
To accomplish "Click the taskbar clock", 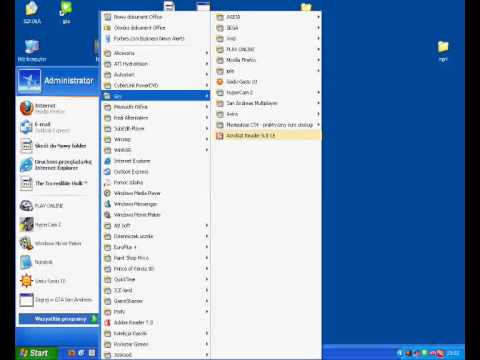I will tap(453, 353).
